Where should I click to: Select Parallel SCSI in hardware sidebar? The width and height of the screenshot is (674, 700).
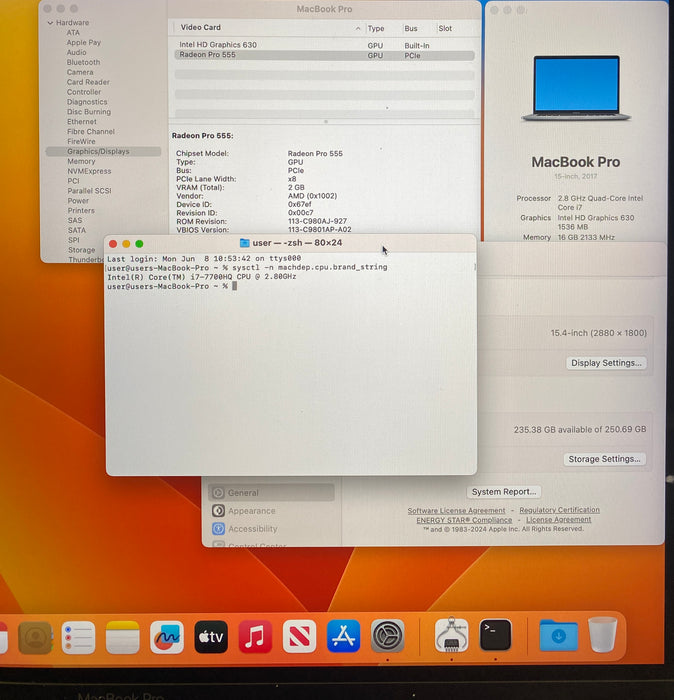tap(89, 191)
